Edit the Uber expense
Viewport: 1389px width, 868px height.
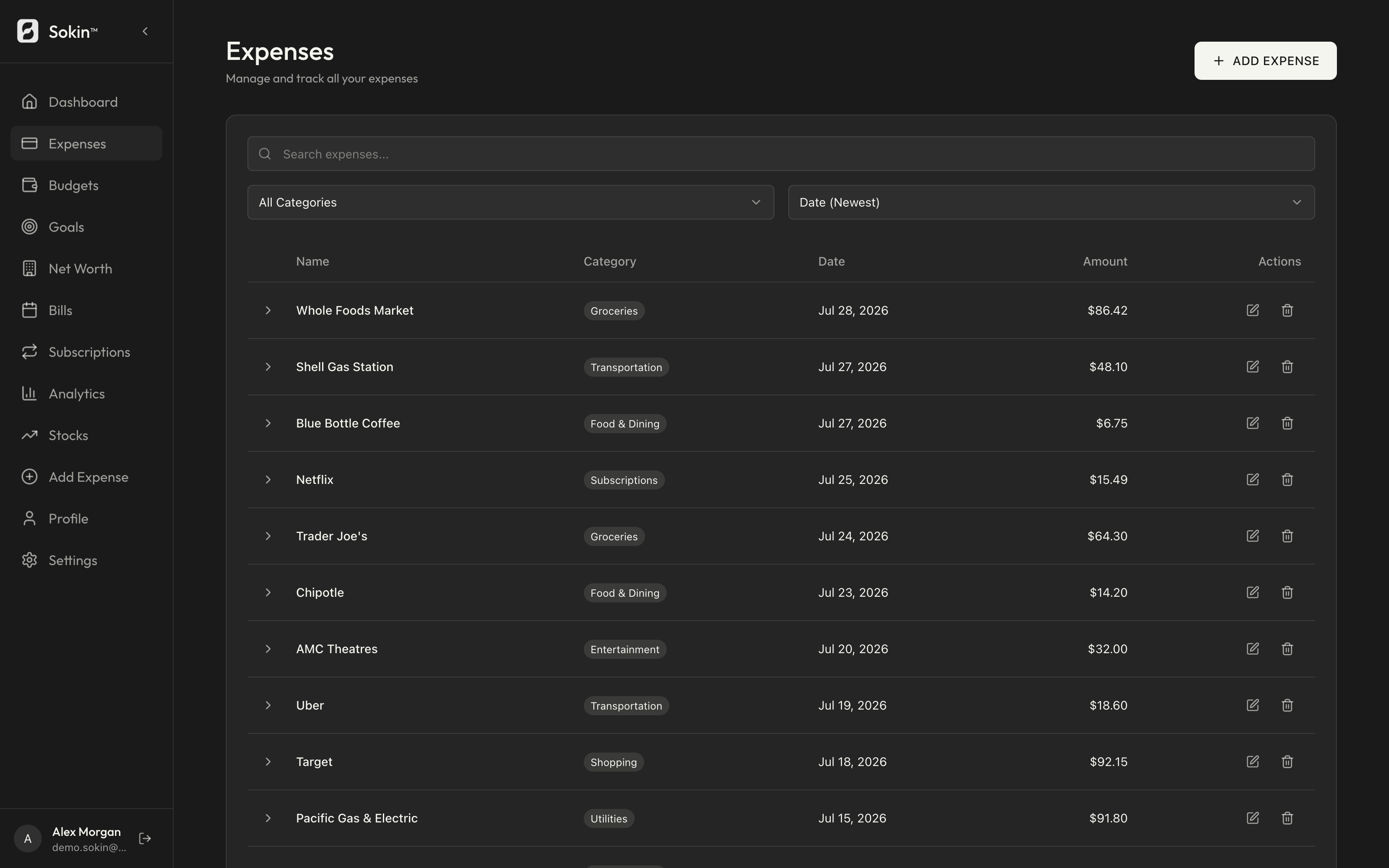1252,705
